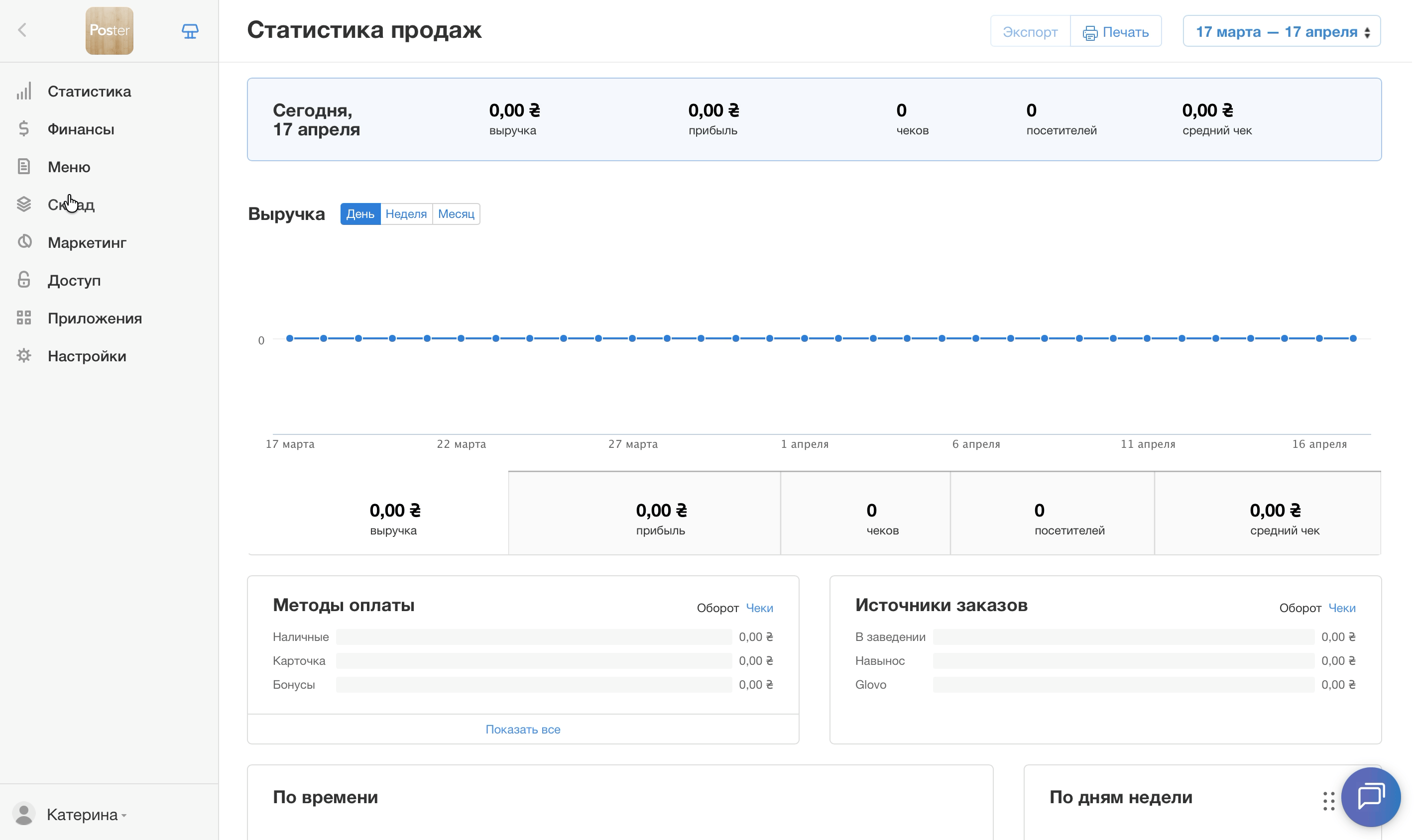The height and width of the screenshot is (840, 1415).
Task: Click Показать все under payment methods
Action: (523, 729)
